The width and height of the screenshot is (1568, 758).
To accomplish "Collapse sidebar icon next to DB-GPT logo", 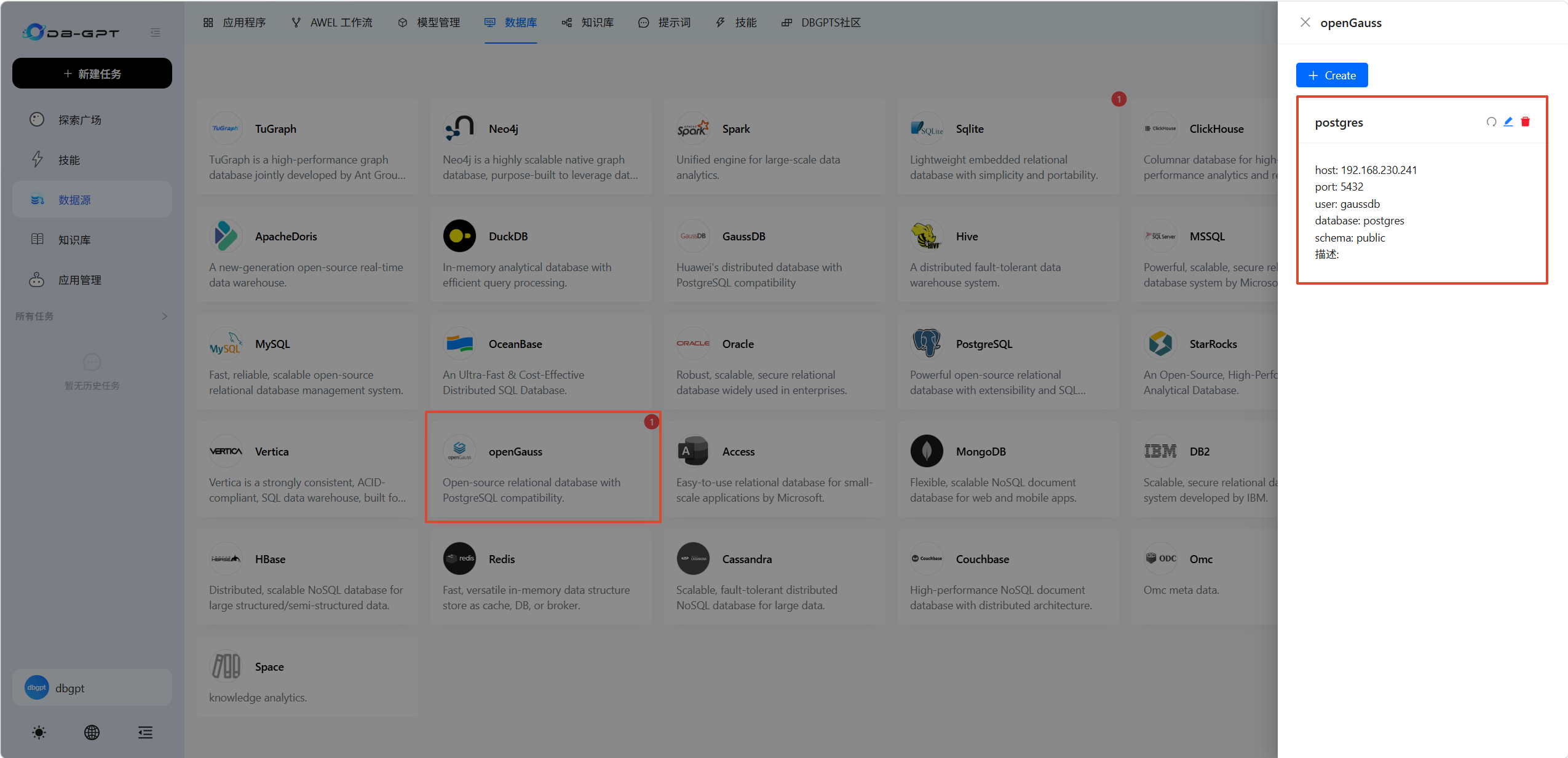I will coord(156,33).
